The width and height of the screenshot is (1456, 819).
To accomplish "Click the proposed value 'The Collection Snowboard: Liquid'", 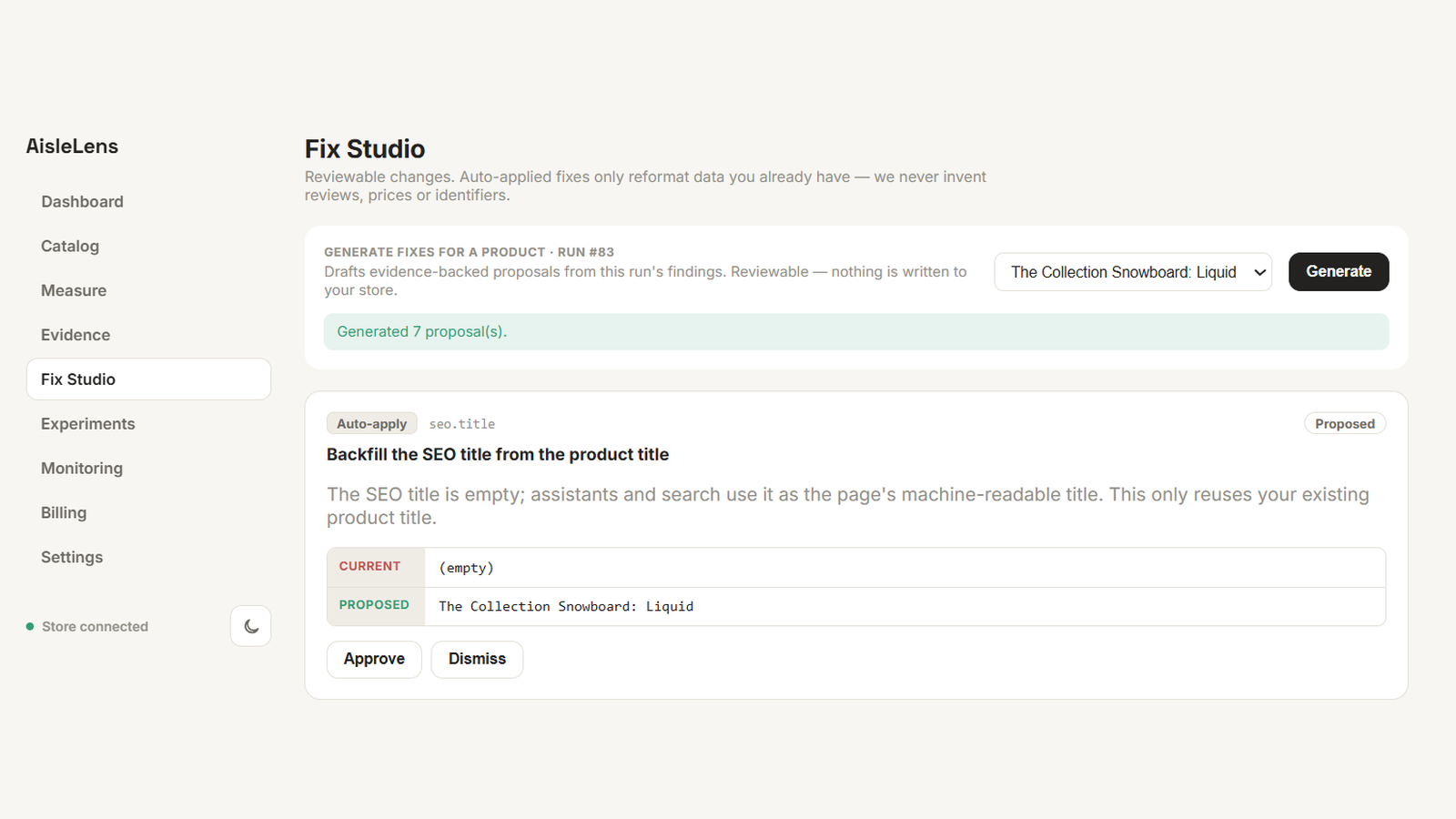I will point(566,606).
